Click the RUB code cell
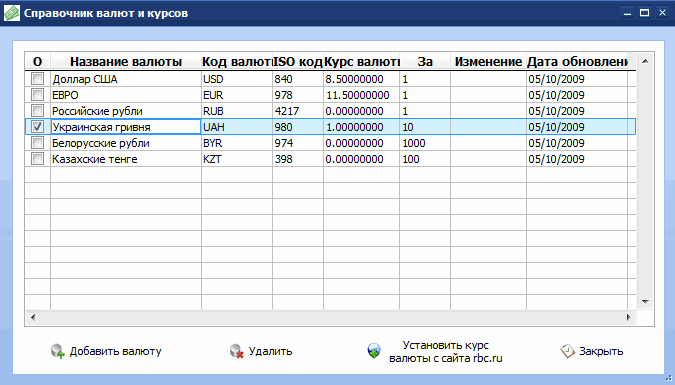The height and width of the screenshot is (385, 675). coord(237,111)
